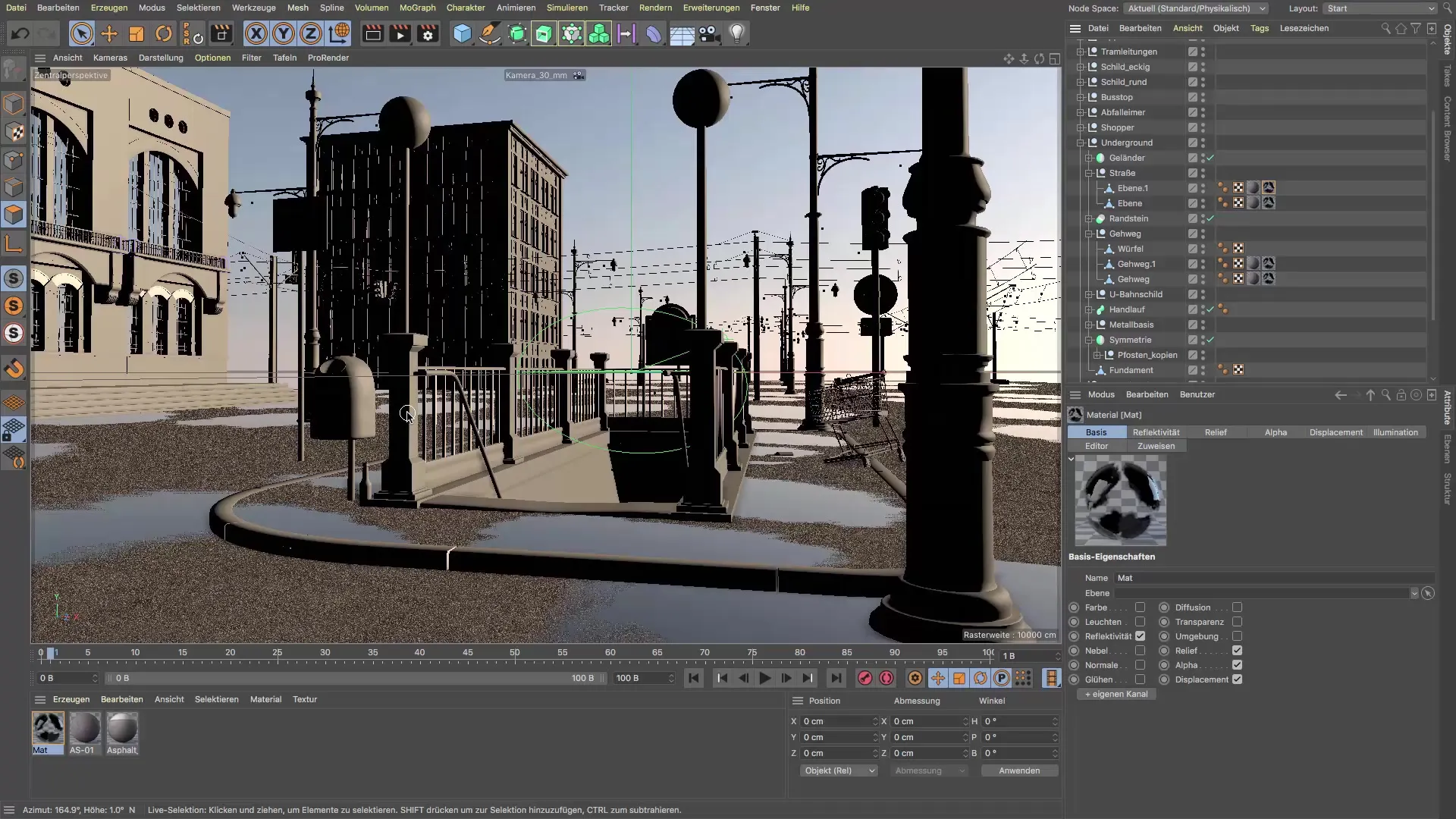Toggle Geländer green checkmark
Screen dimensions: 1456x819
pos(1211,158)
